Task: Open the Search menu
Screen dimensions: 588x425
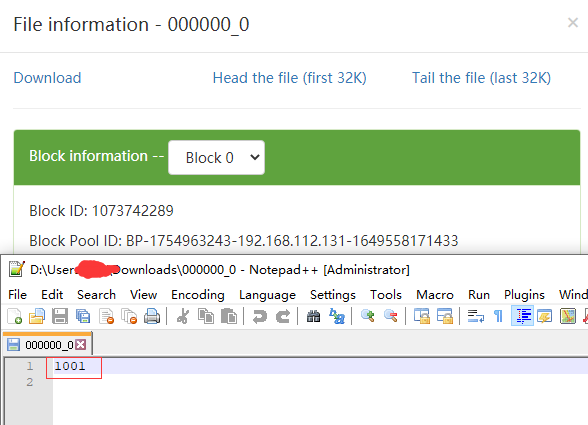Action: pyautogui.click(x=96, y=294)
